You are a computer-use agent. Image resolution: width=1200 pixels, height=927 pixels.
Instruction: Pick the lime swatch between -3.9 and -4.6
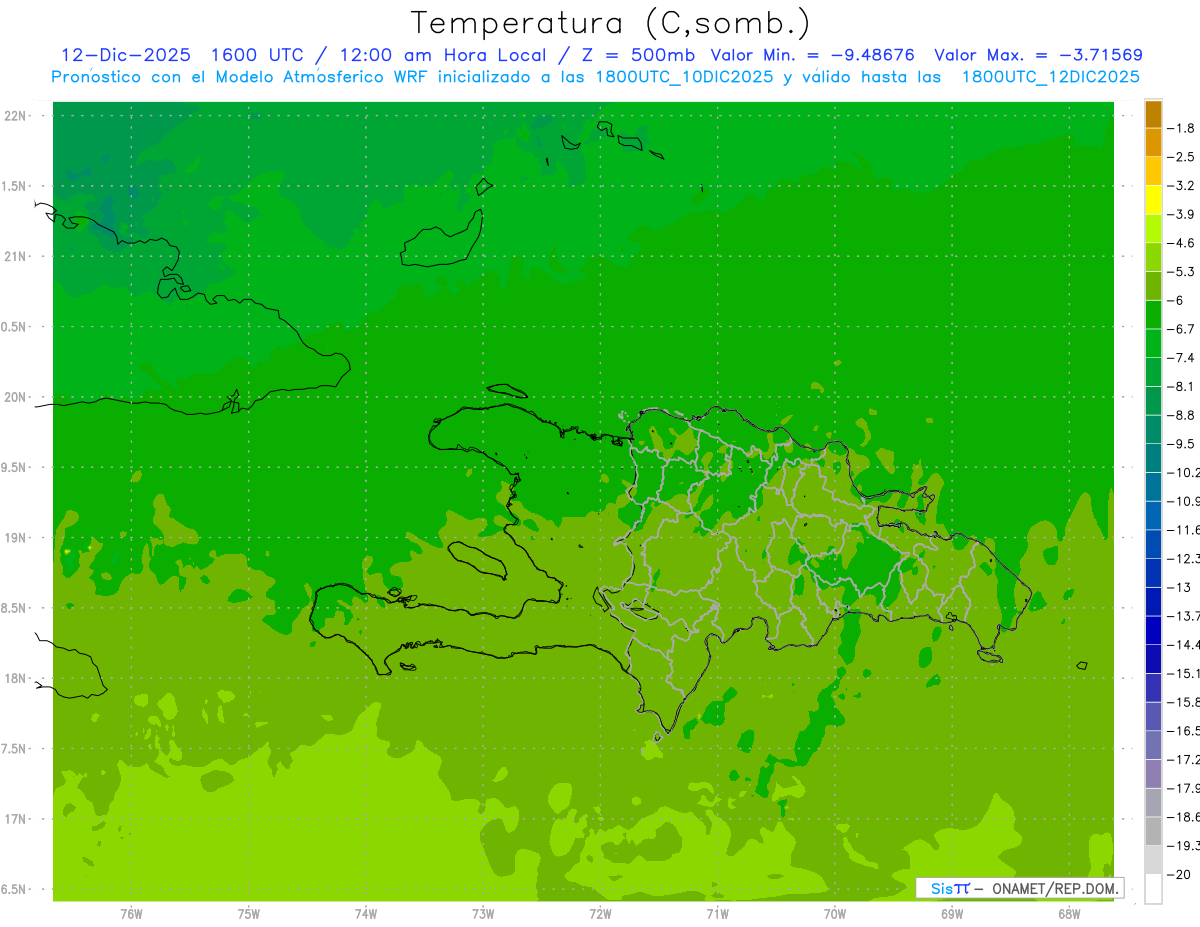click(1153, 229)
